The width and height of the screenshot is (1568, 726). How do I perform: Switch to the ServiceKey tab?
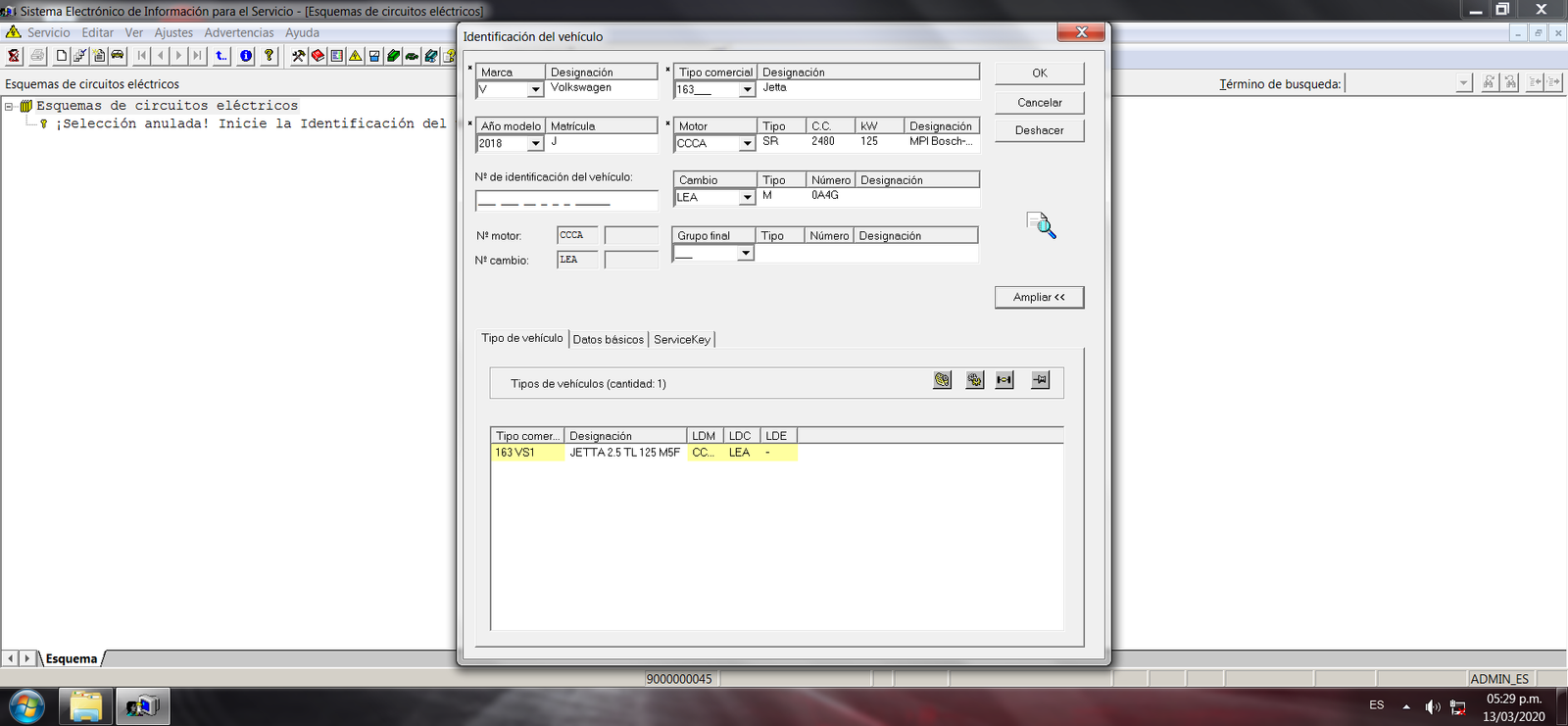(x=682, y=340)
